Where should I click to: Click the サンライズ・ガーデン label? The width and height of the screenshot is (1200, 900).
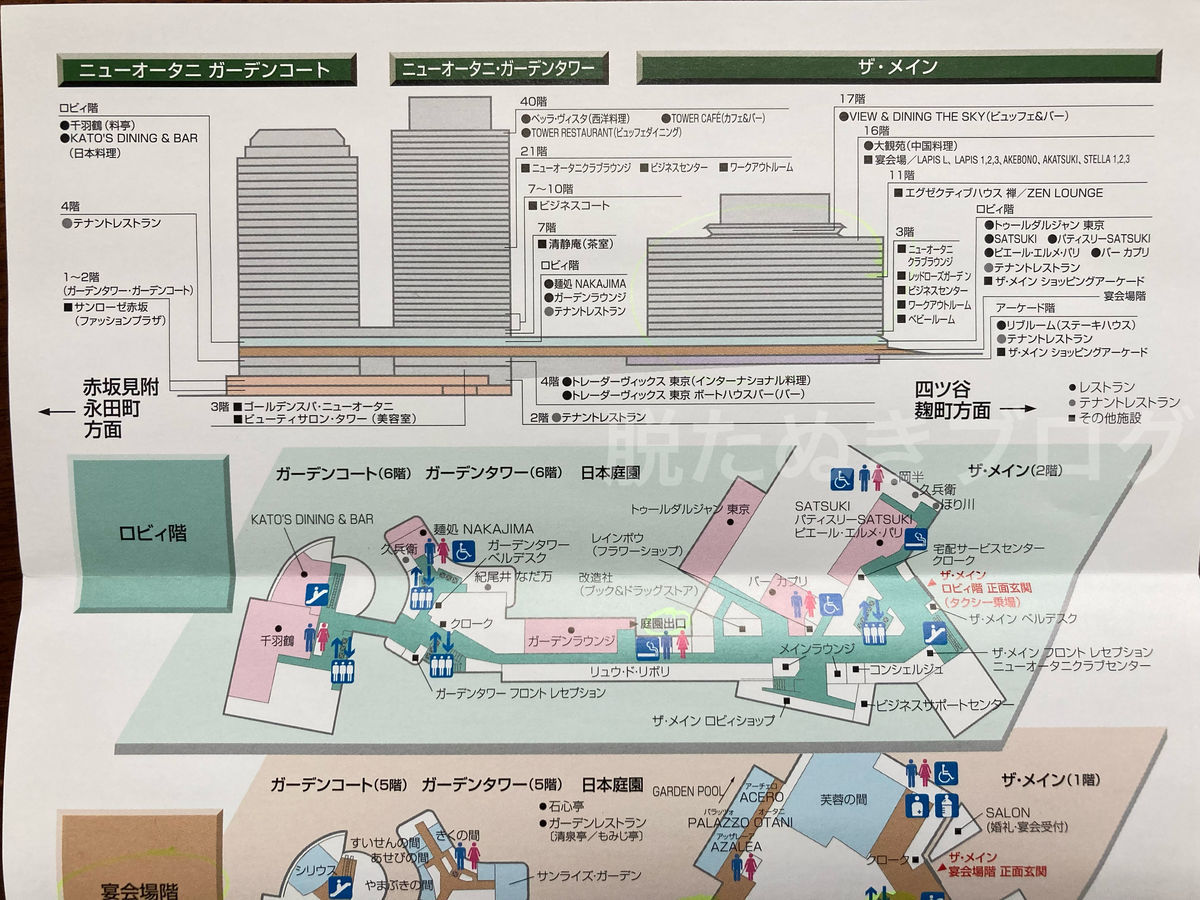pyautogui.click(x=588, y=876)
